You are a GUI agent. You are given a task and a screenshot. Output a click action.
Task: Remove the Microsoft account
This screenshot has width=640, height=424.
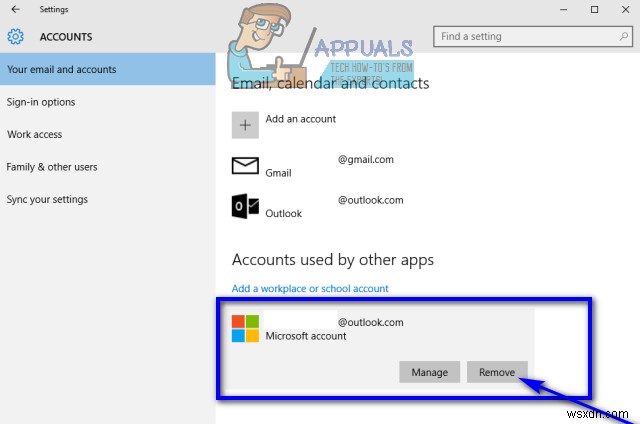pyautogui.click(x=497, y=372)
